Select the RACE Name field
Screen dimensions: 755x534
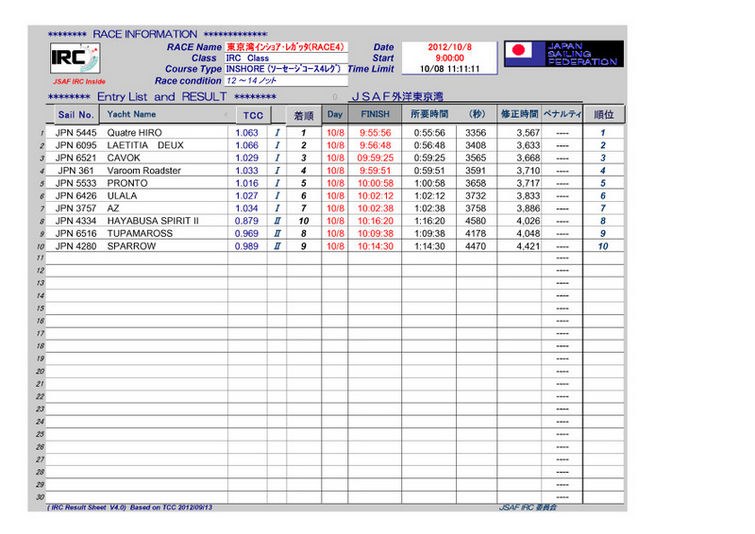pyautogui.click(x=286, y=47)
